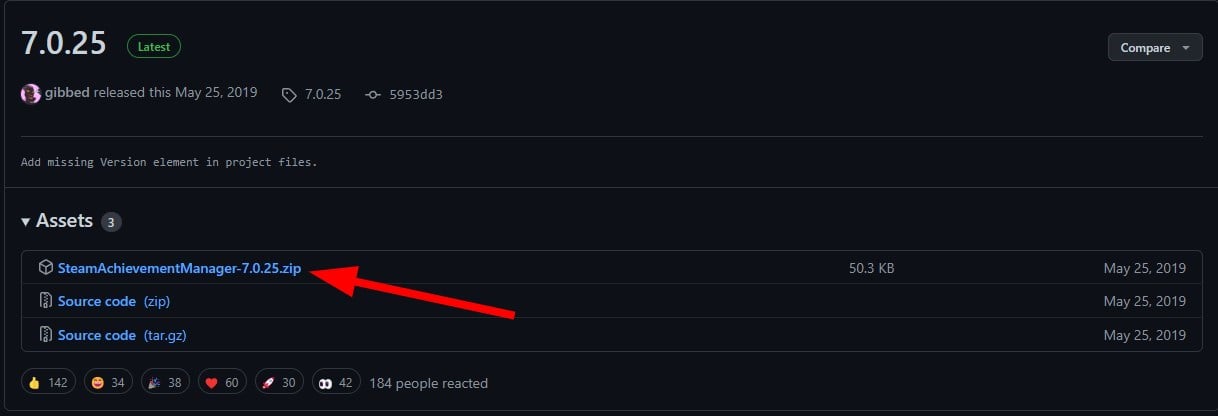Open the 5953dd3 commit link

[x=416, y=94]
